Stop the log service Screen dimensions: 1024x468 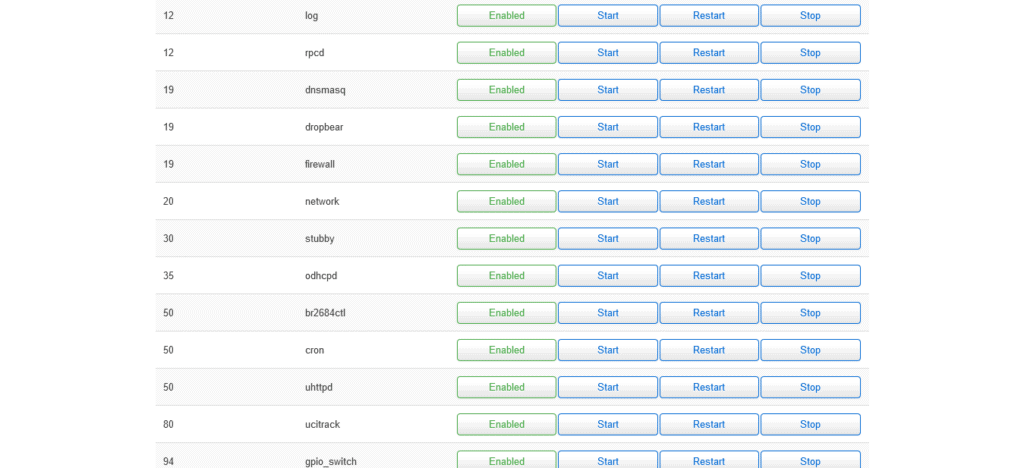pos(810,16)
